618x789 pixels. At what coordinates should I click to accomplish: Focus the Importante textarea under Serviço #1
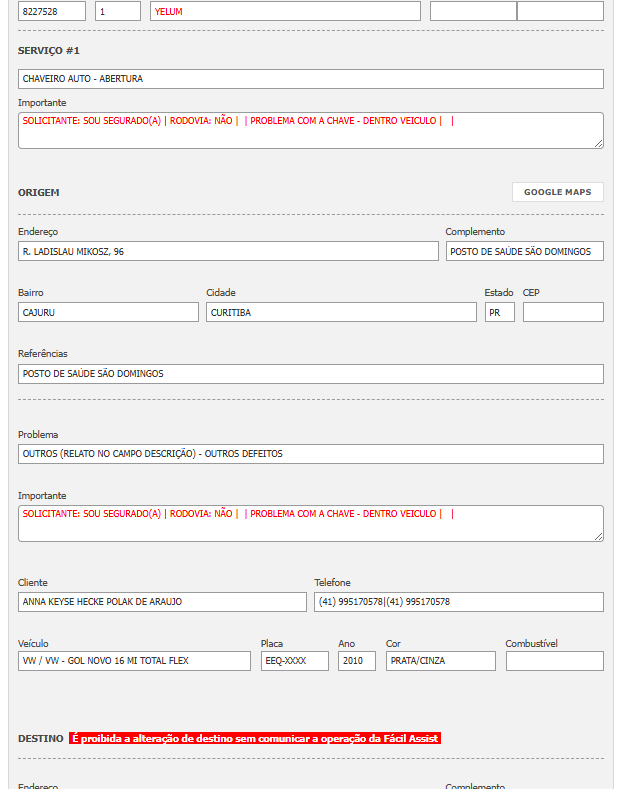click(310, 130)
